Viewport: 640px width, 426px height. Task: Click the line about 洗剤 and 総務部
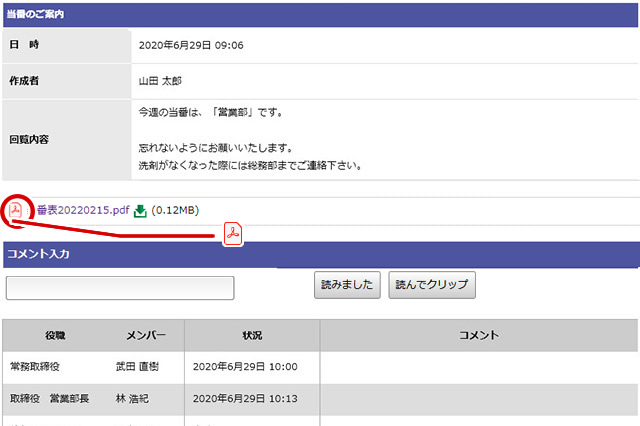coord(250,166)
